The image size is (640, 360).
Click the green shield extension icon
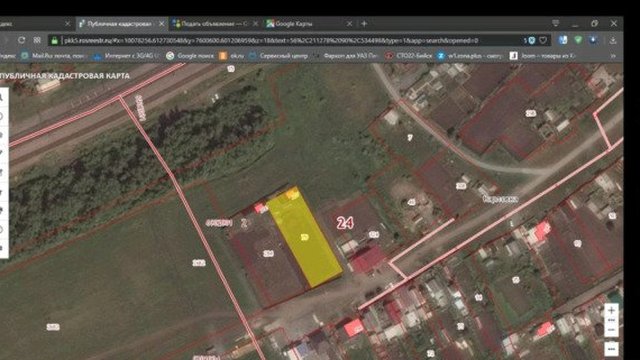point(578,40)
